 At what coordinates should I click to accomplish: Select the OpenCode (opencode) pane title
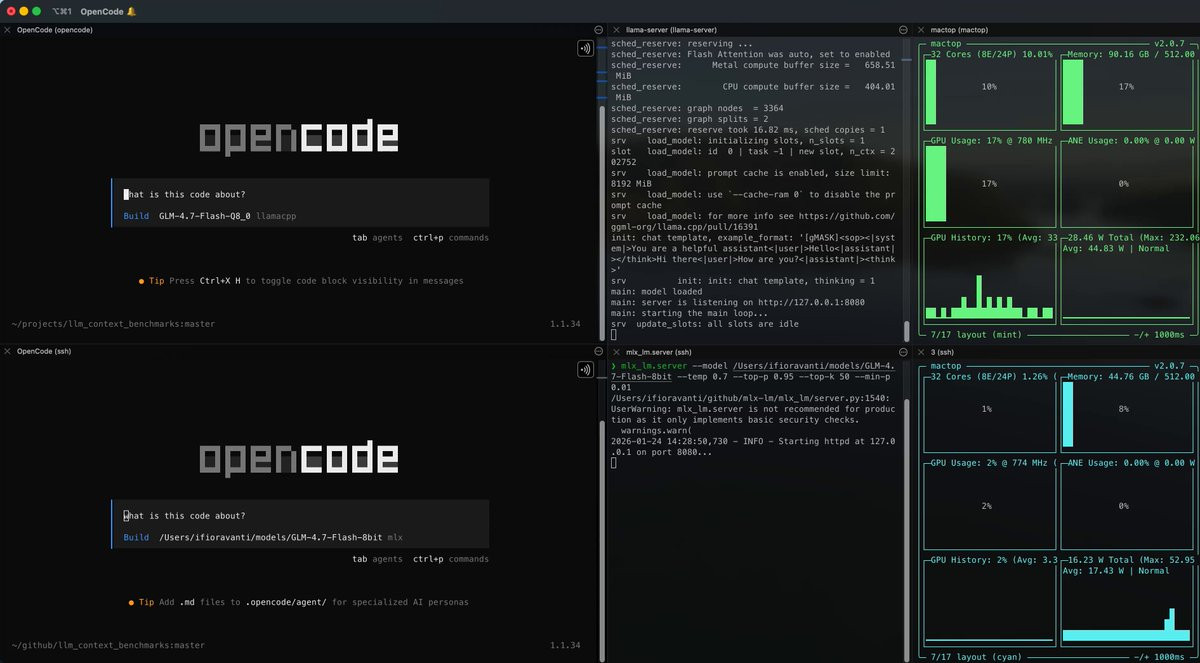click(x=55, y=30)
